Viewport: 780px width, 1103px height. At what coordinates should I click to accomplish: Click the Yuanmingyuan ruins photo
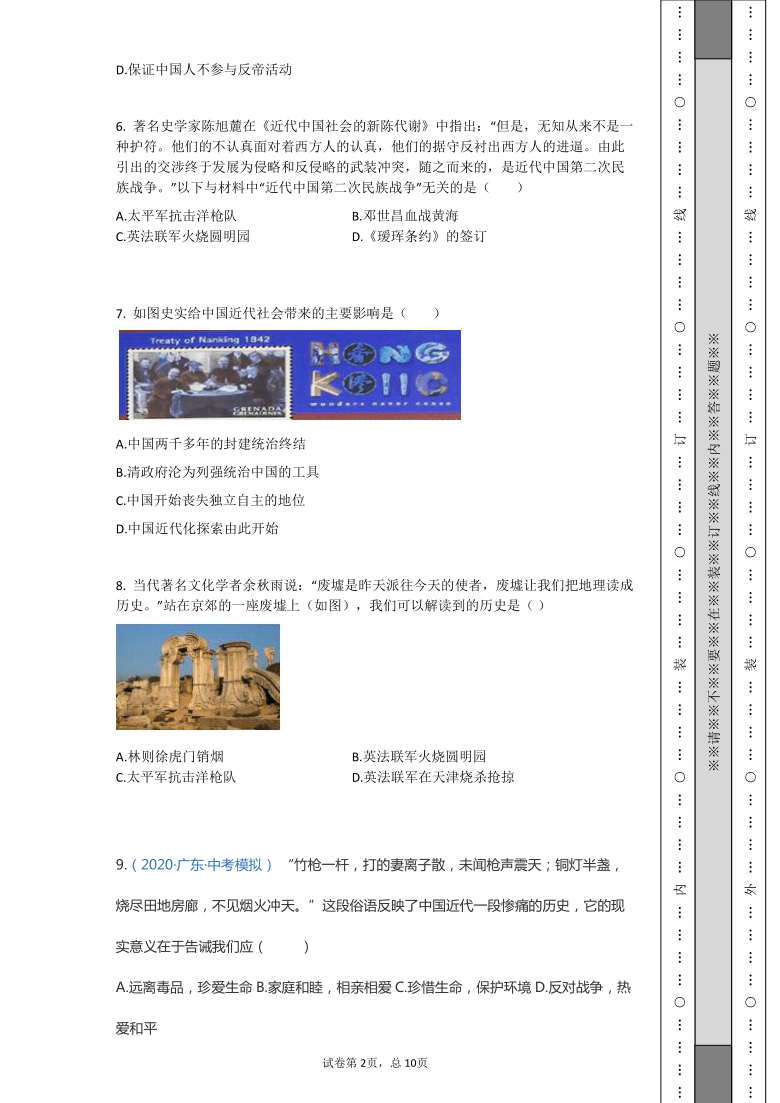tap(198, 677)
